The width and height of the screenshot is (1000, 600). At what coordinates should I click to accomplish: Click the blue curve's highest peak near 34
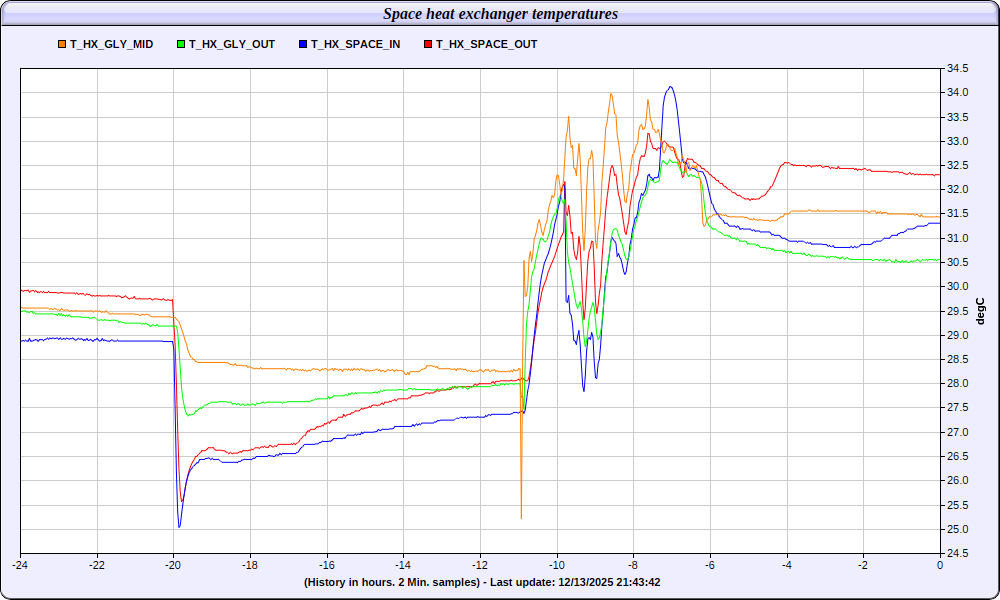point(671,87)
